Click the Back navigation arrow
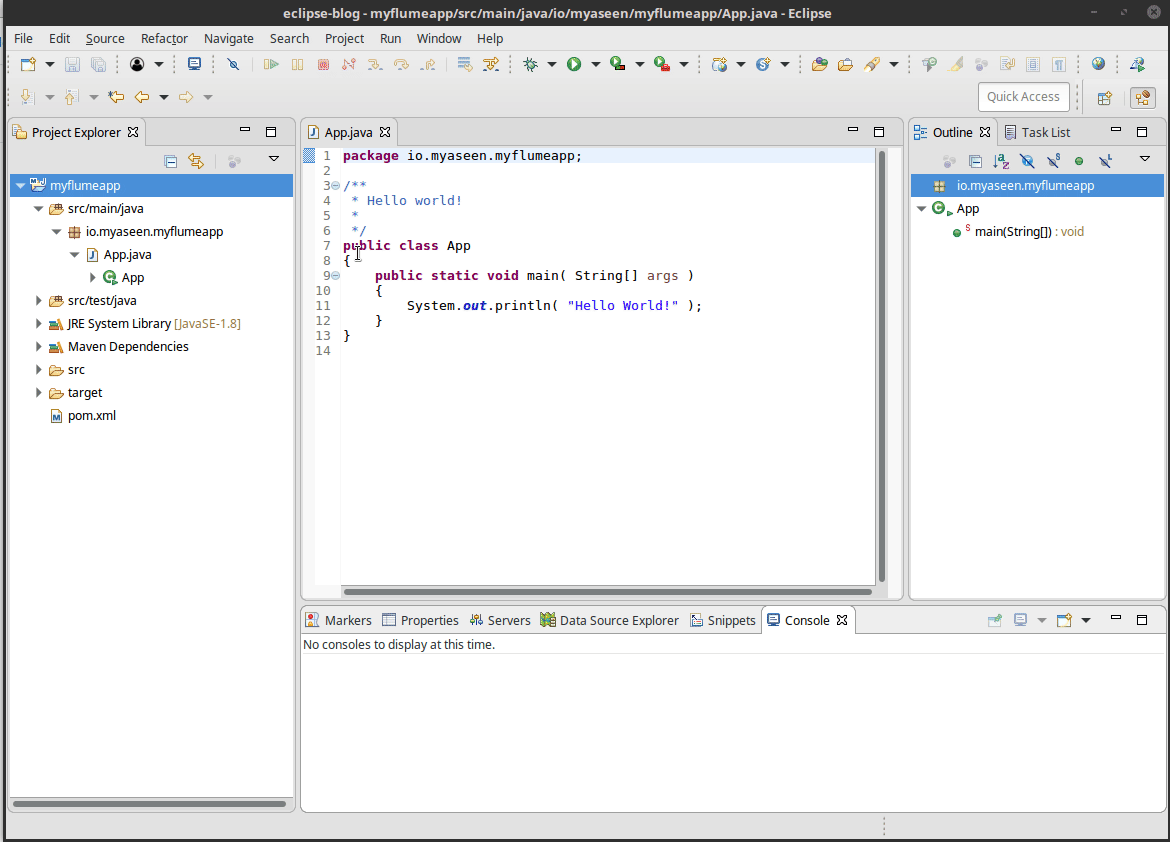 [x=142, y=96]
